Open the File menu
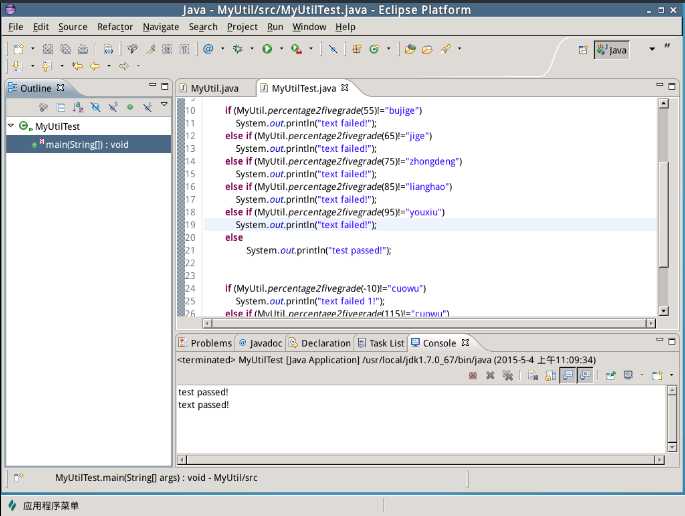685x516 pixels. point(16,27)
